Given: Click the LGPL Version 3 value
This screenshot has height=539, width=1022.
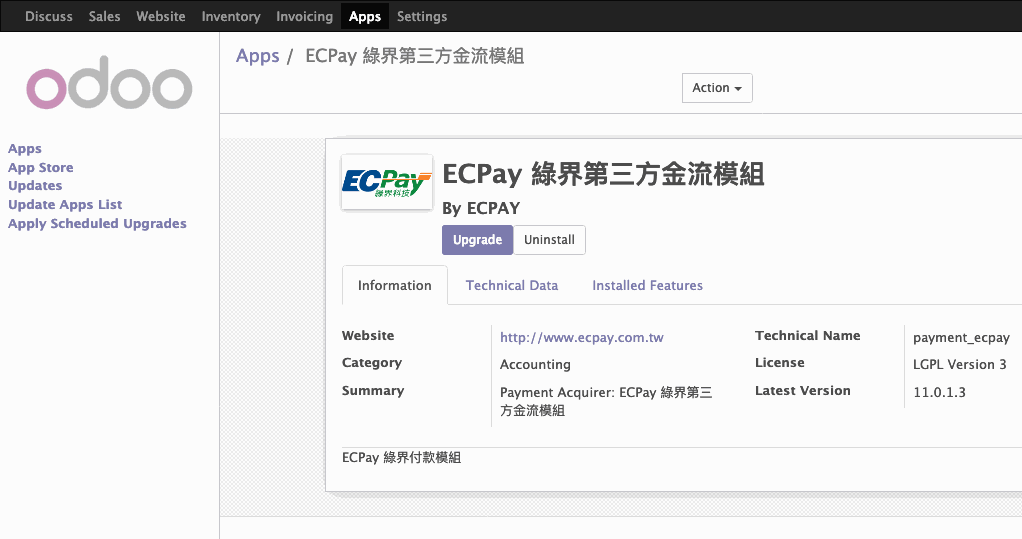Looking at the screenshot, I should [x=959, y=364].
